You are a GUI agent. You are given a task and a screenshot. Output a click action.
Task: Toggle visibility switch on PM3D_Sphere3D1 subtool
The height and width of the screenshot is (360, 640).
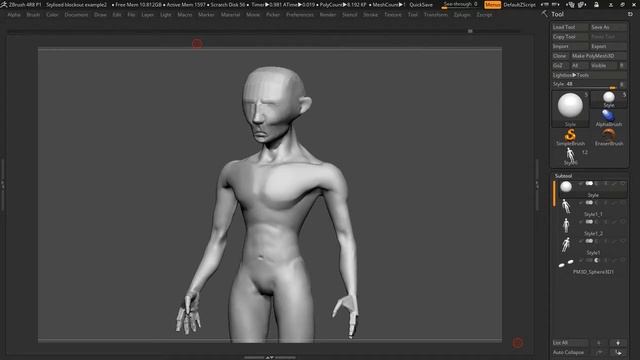589,260
